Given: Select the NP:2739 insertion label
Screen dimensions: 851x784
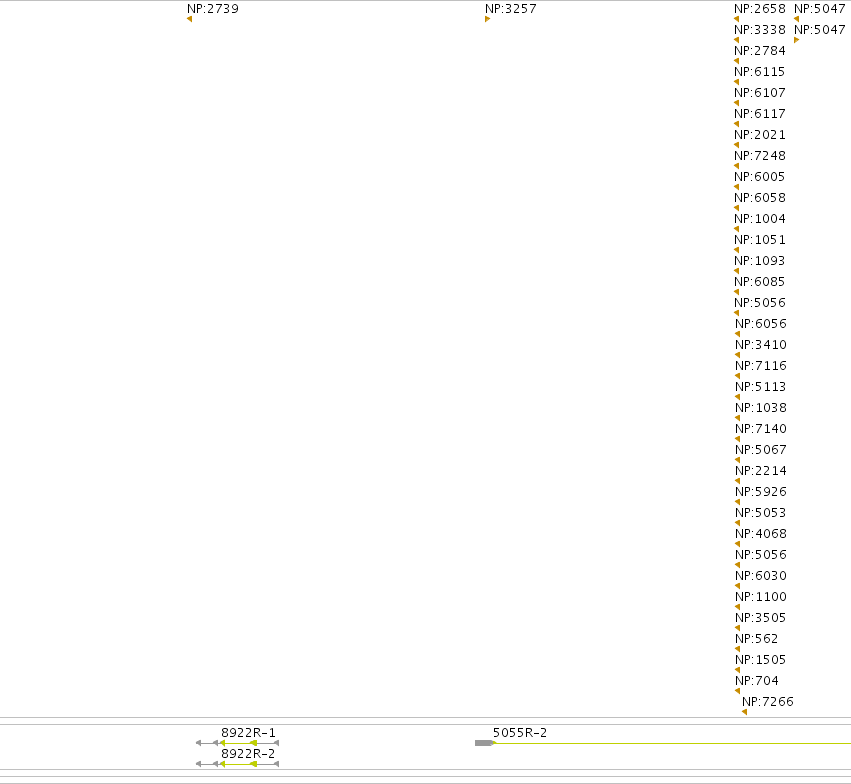Looking at the screenshot, I should pyautogui.click(x=213, y=9).
